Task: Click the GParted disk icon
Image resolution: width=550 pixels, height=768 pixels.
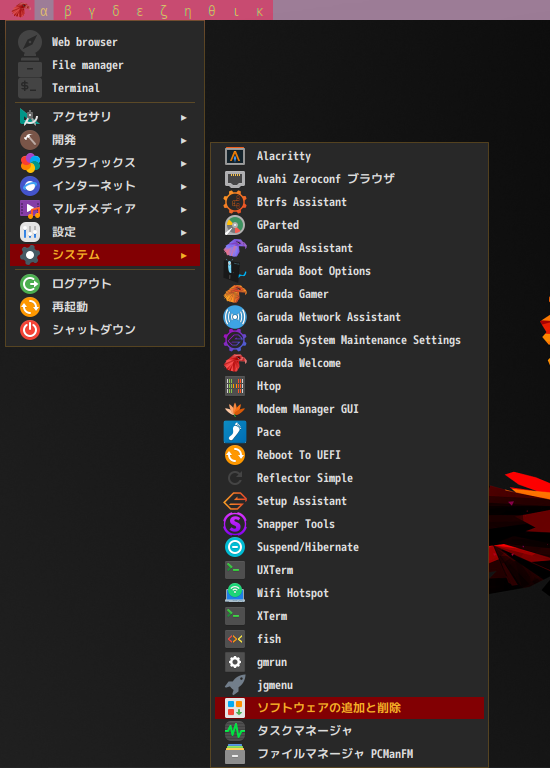Action: point(235,225)
